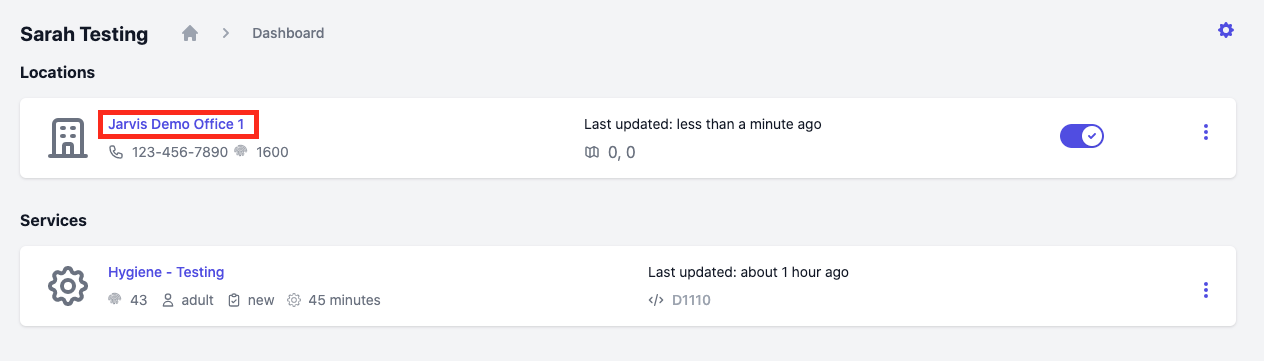Click the Sarah Testing page title
The image size is (1264, 361).
[84, 34]
